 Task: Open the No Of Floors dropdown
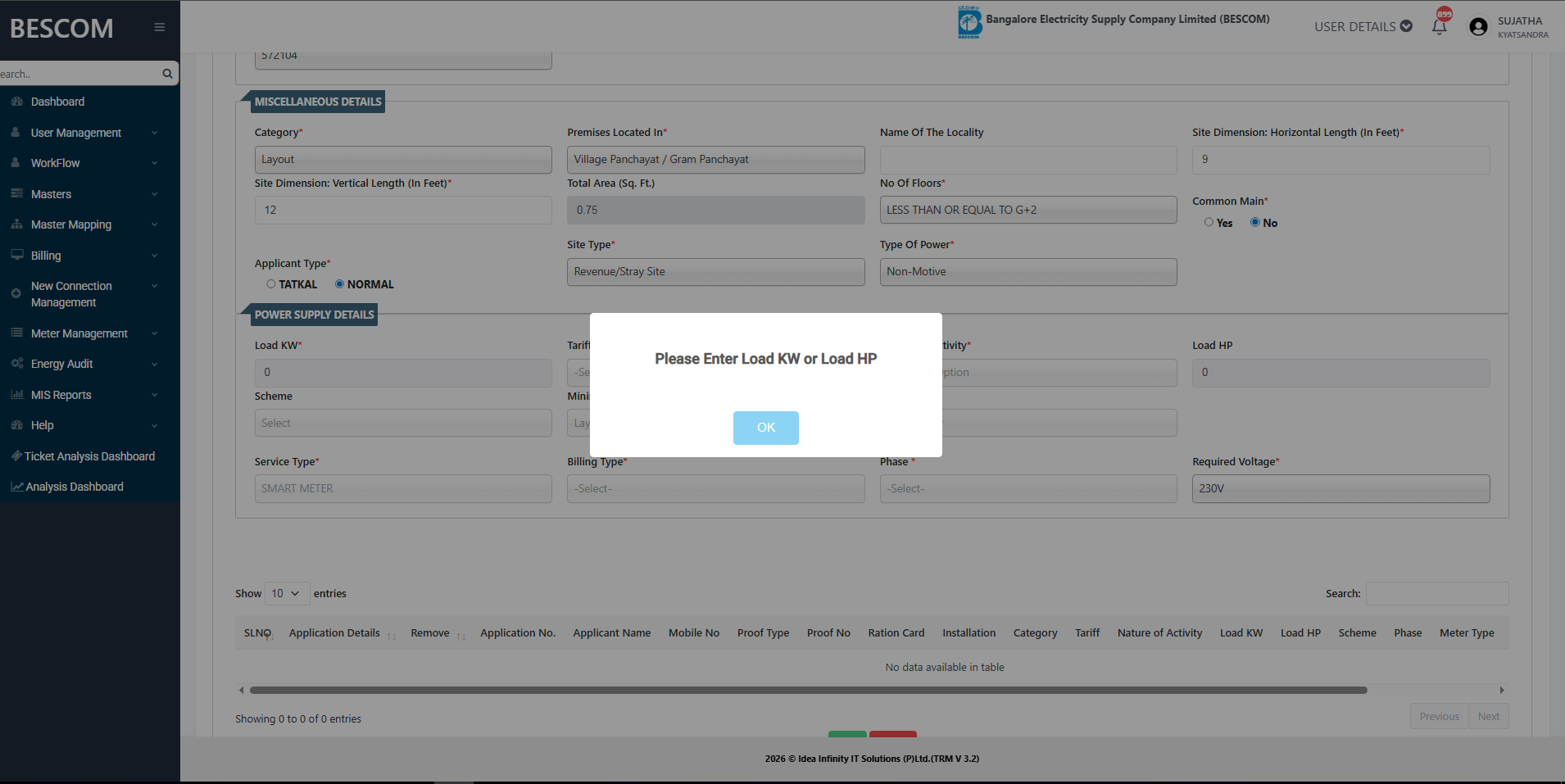point(1028,210)
